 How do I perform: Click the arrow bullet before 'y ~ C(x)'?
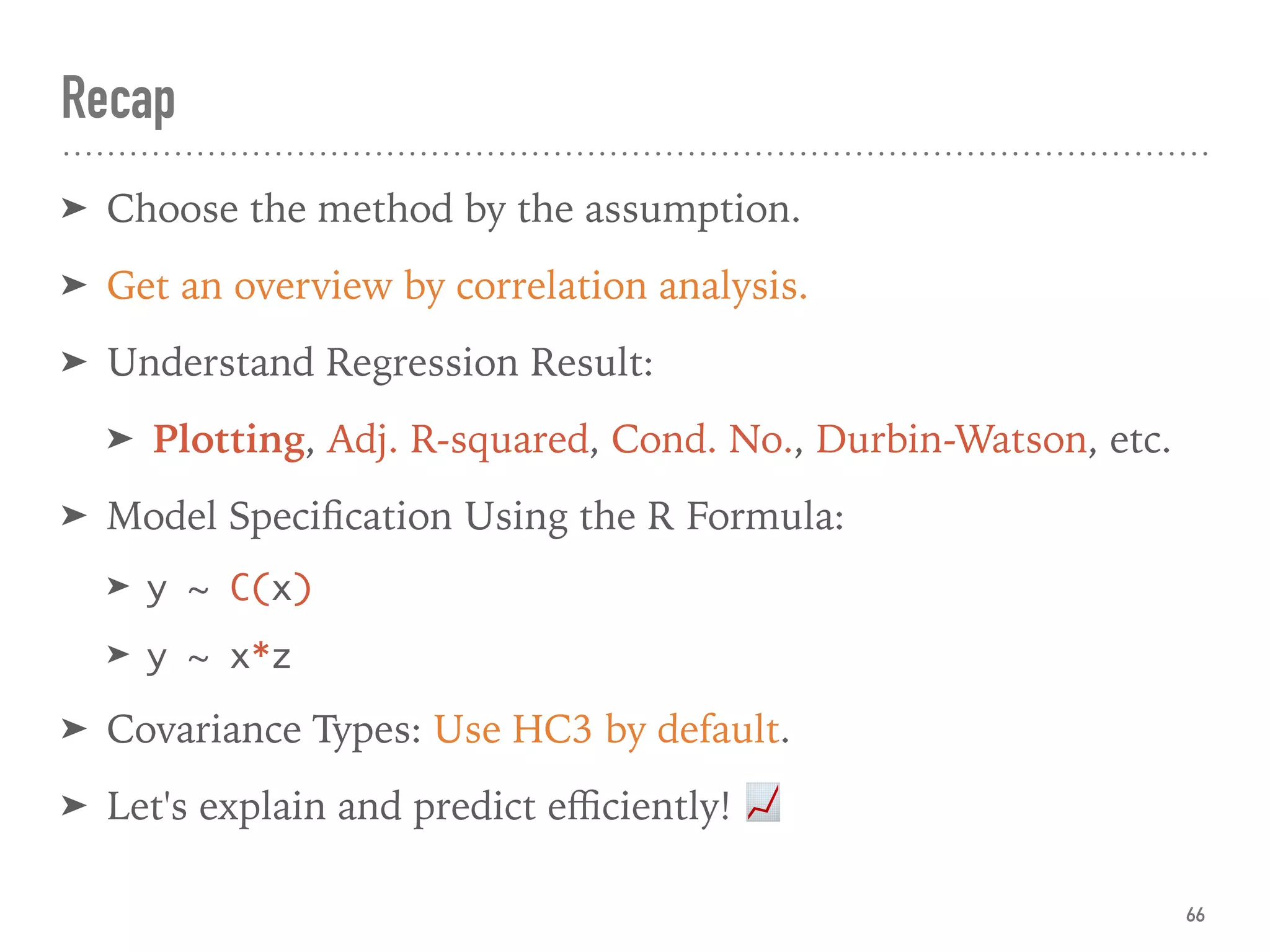118,586
